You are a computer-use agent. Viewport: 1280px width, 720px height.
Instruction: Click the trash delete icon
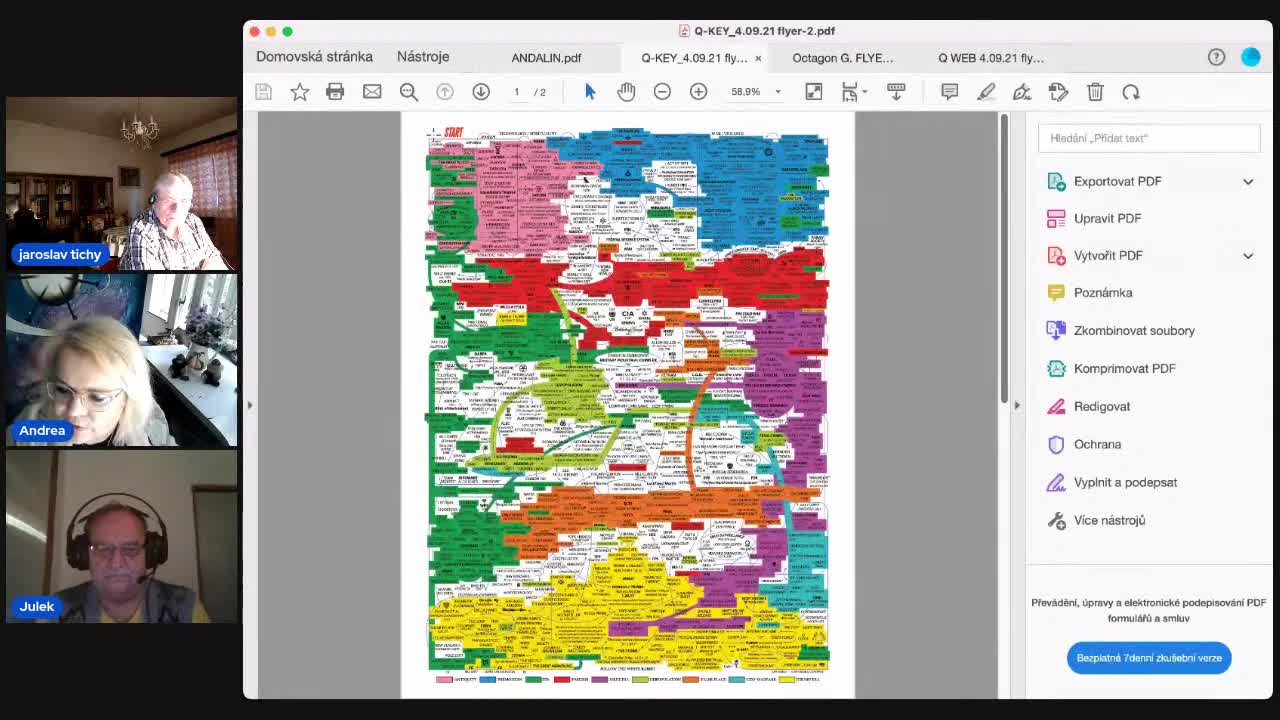coord(1095,92)
